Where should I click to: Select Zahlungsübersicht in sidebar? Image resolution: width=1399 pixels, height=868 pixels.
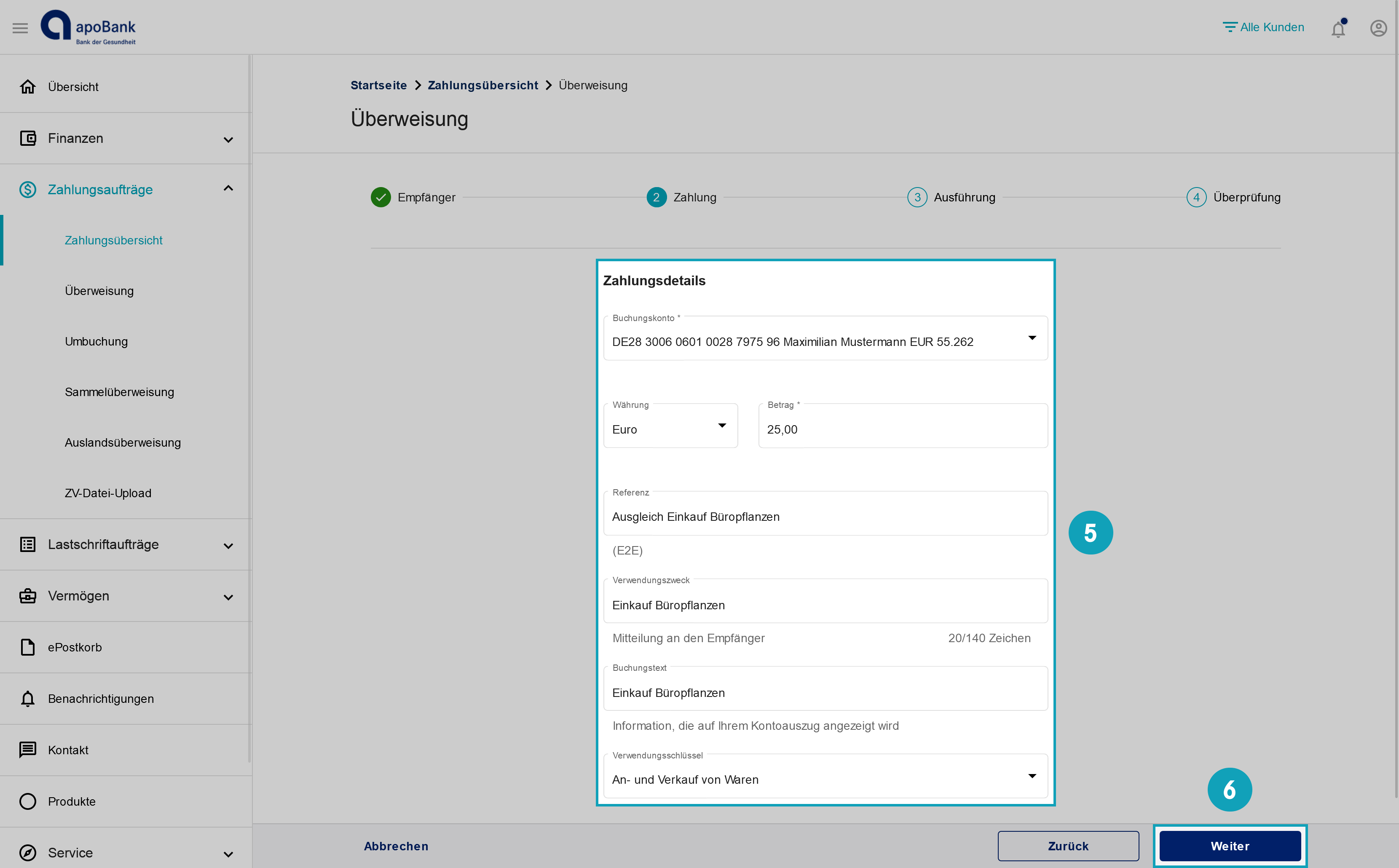click(x=114, y=240)
